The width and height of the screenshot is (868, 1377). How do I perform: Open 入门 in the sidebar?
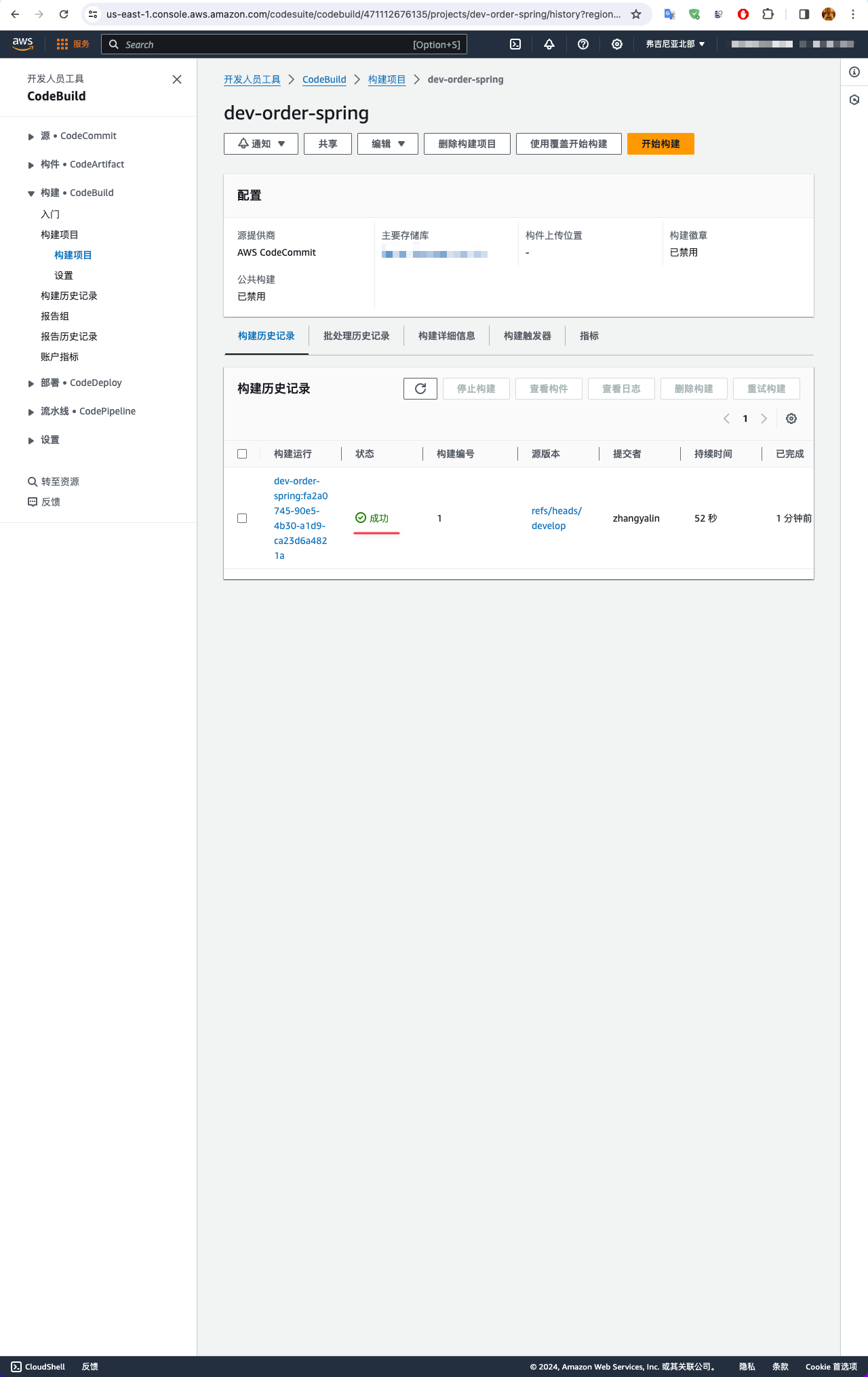coord(50,214)
